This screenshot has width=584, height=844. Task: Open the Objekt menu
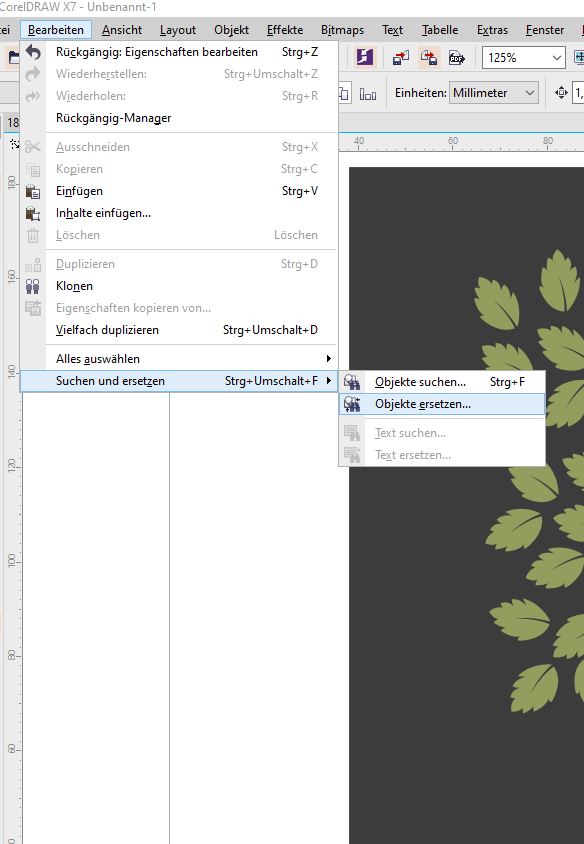click(231, 30)
